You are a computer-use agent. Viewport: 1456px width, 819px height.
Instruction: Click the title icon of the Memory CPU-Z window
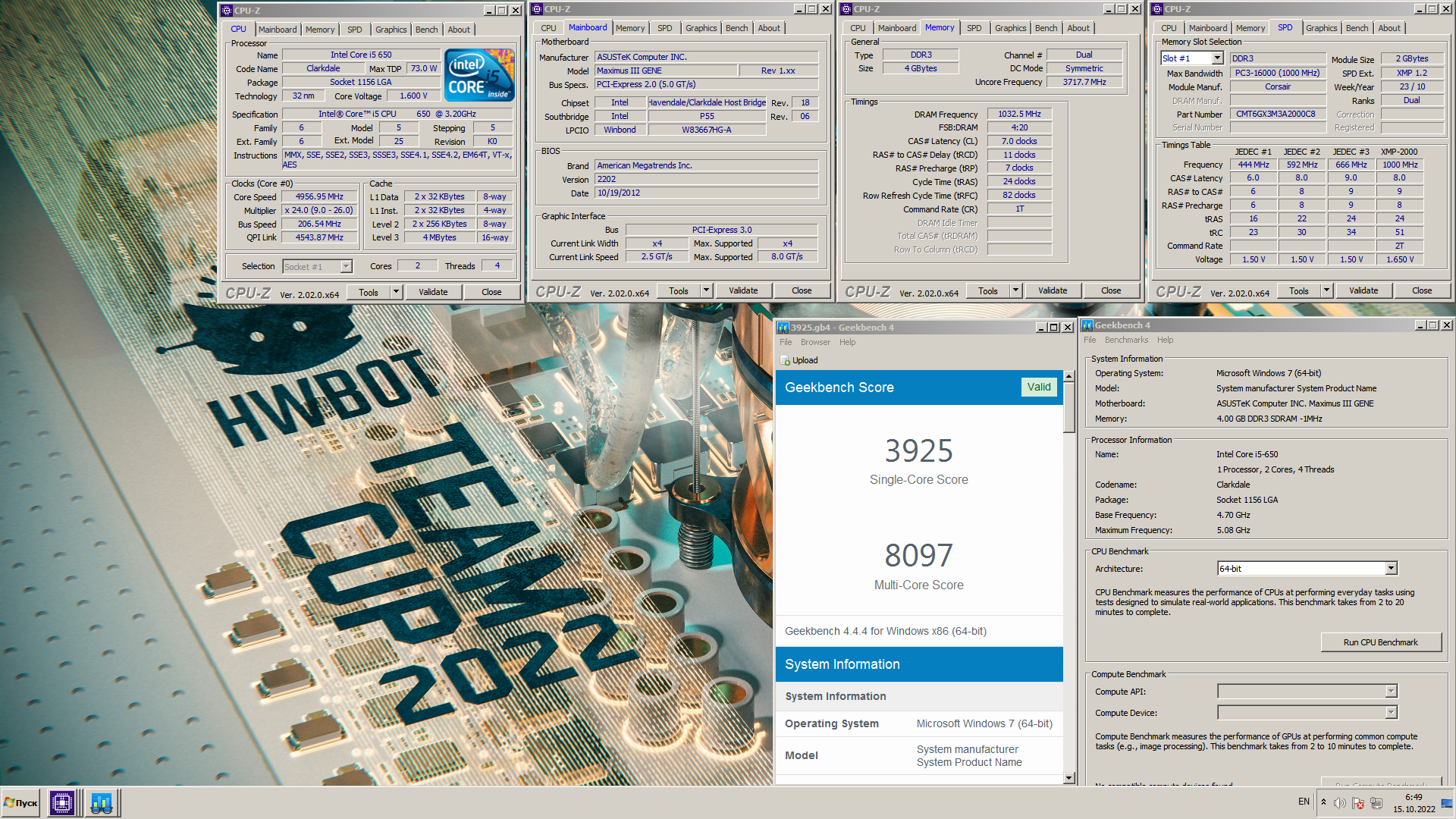(x=846, y=9)
